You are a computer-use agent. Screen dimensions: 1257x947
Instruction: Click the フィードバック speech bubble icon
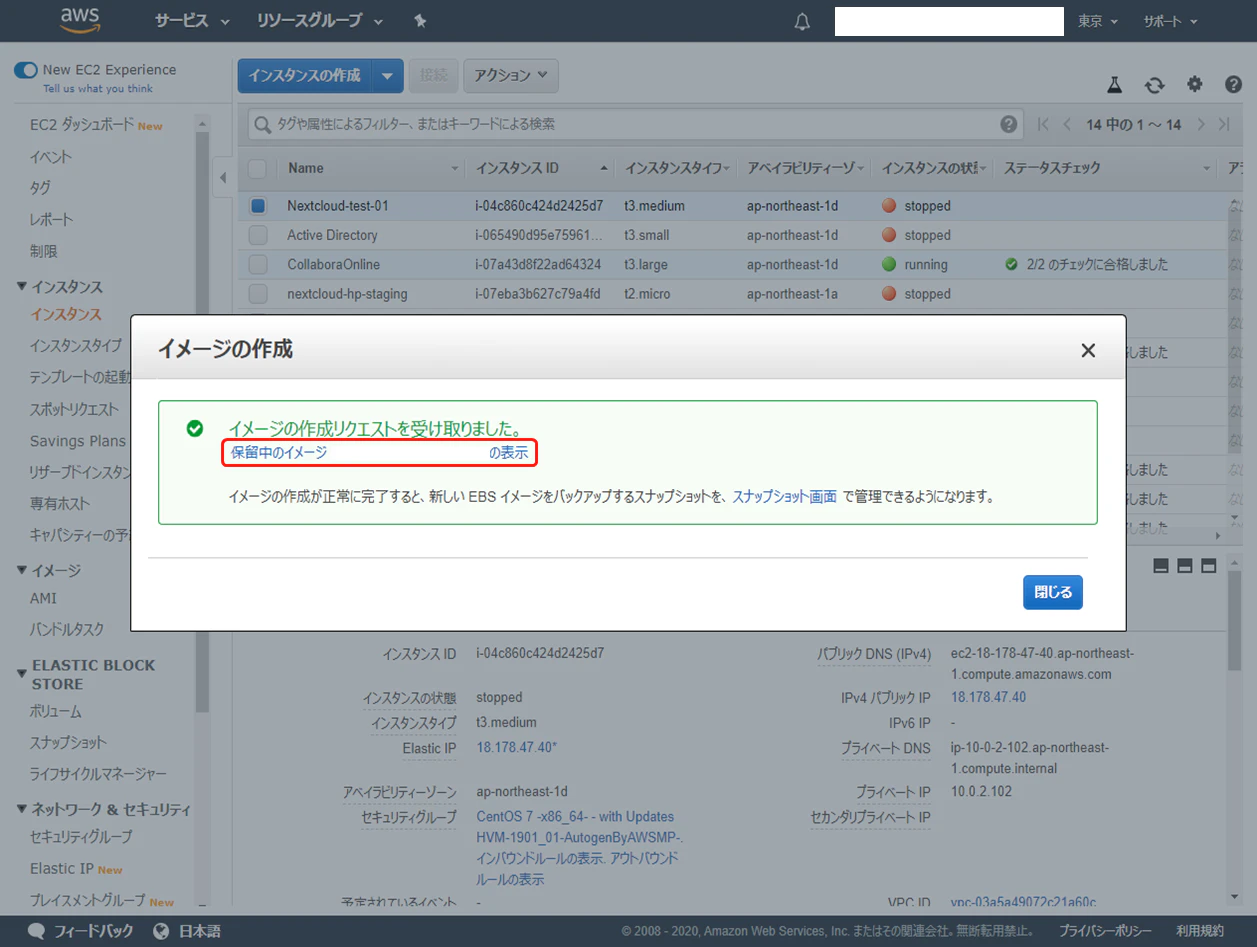[x=36, y=931]
